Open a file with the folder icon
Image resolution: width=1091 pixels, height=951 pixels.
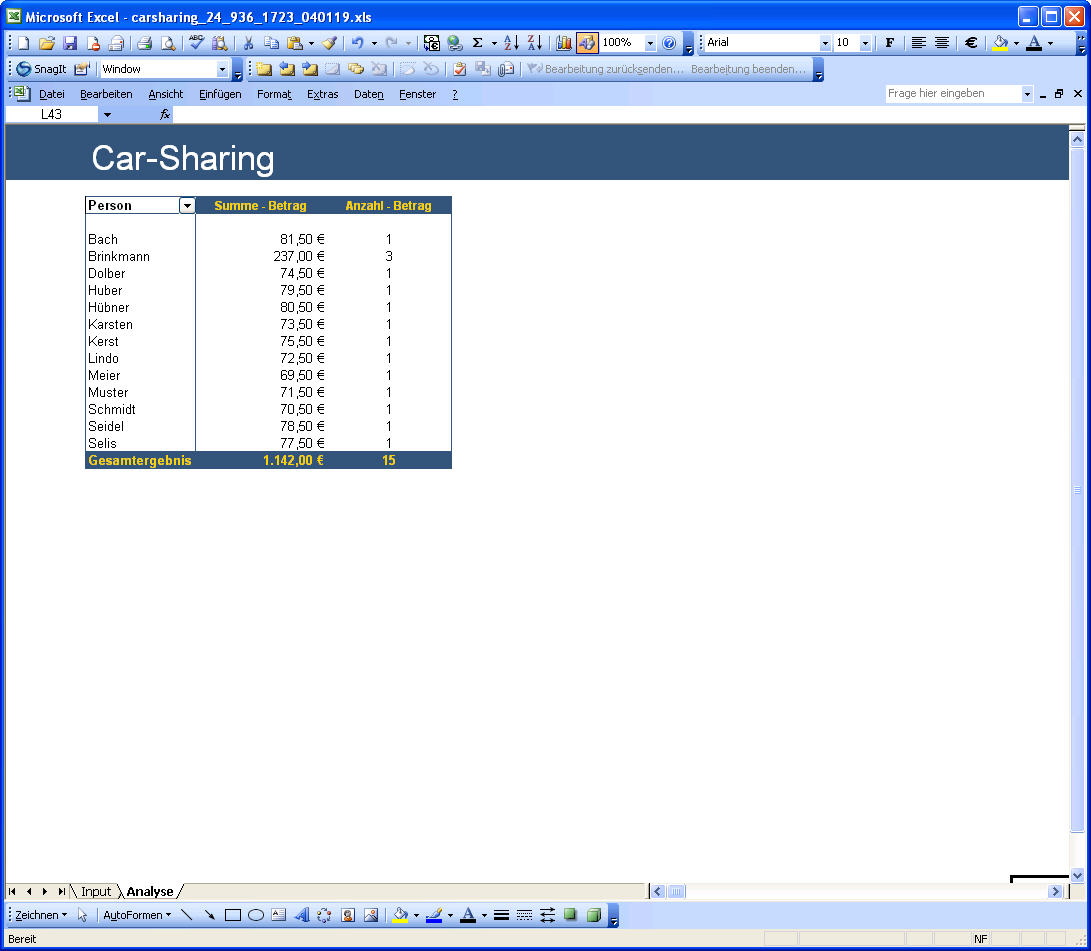click(47, 43)
